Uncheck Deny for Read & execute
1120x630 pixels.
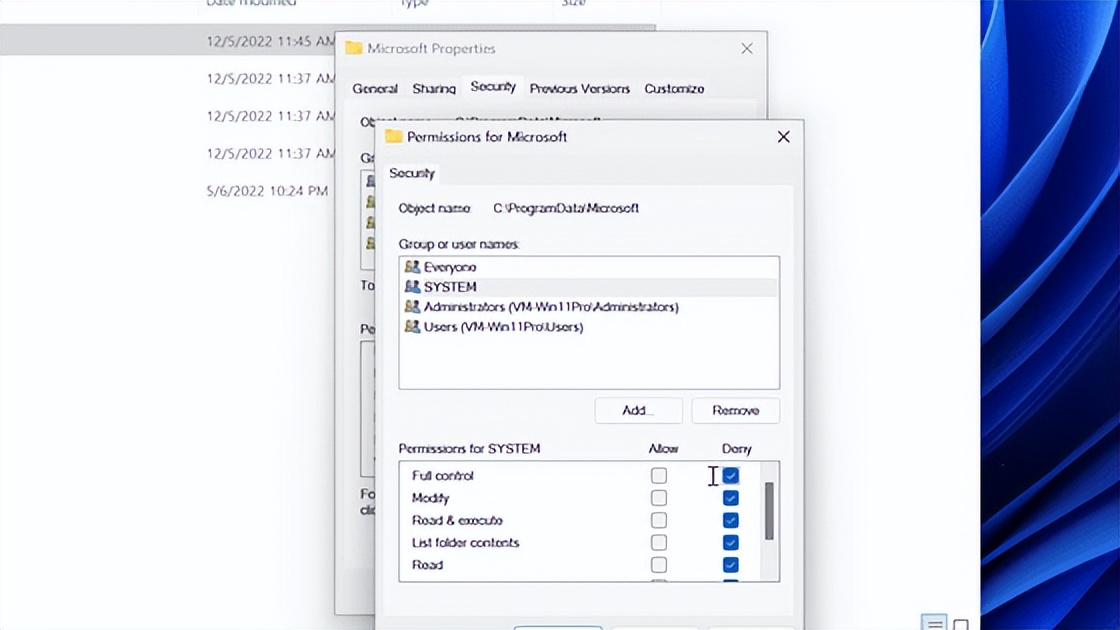(730, 520)
